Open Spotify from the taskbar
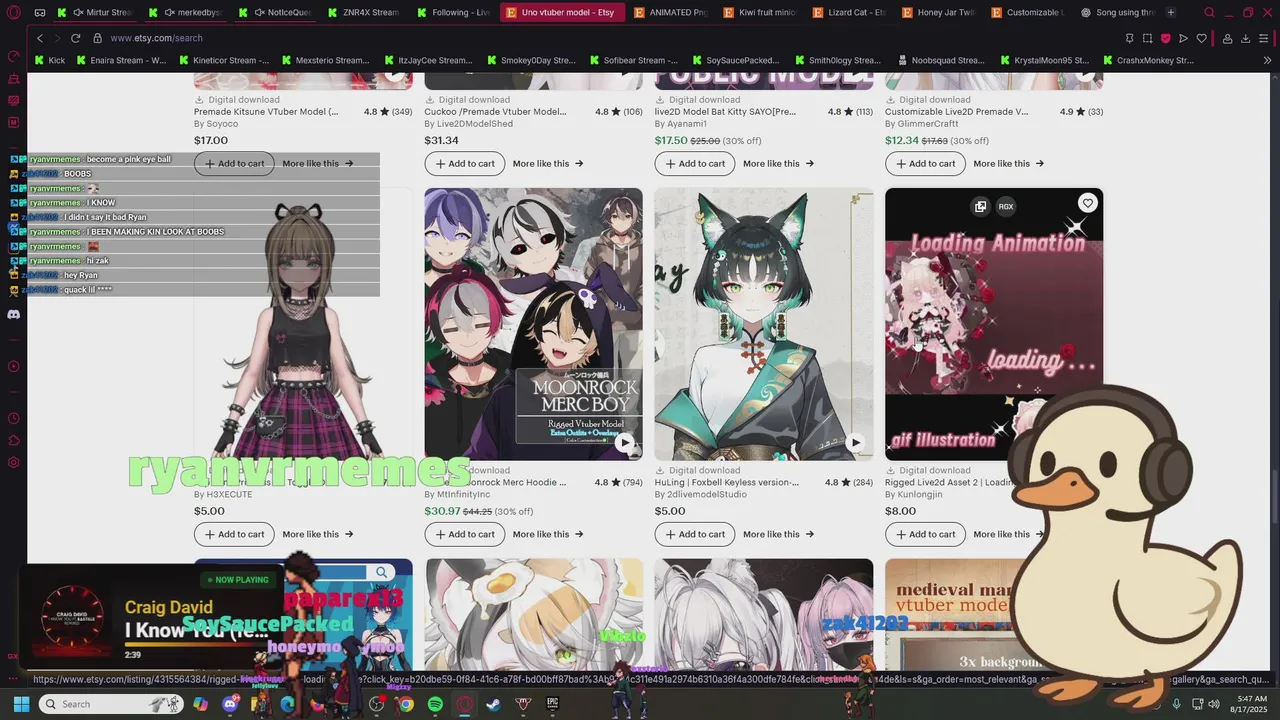 click(x=435, y=704)
